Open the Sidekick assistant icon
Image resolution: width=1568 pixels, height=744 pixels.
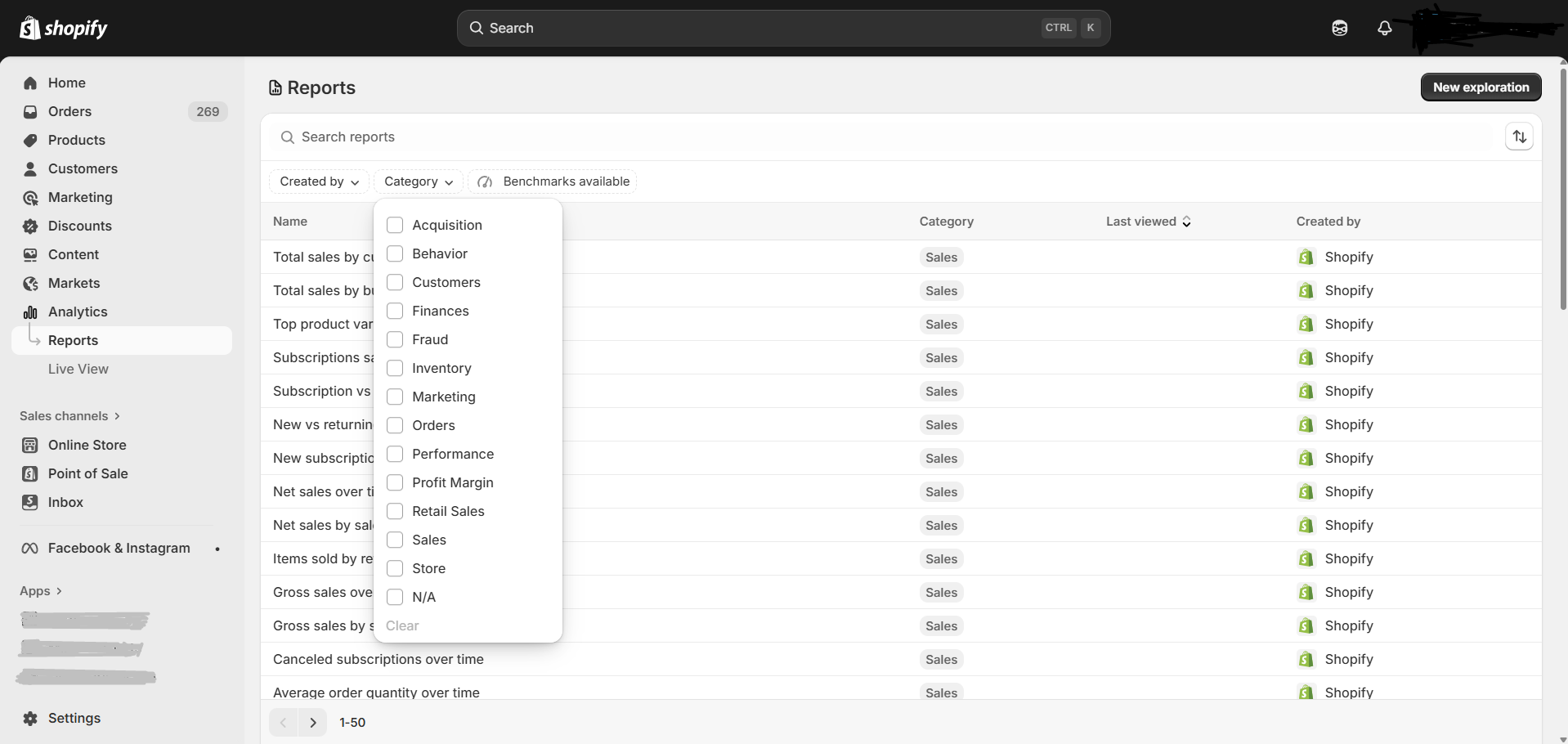click(1339, 28)
